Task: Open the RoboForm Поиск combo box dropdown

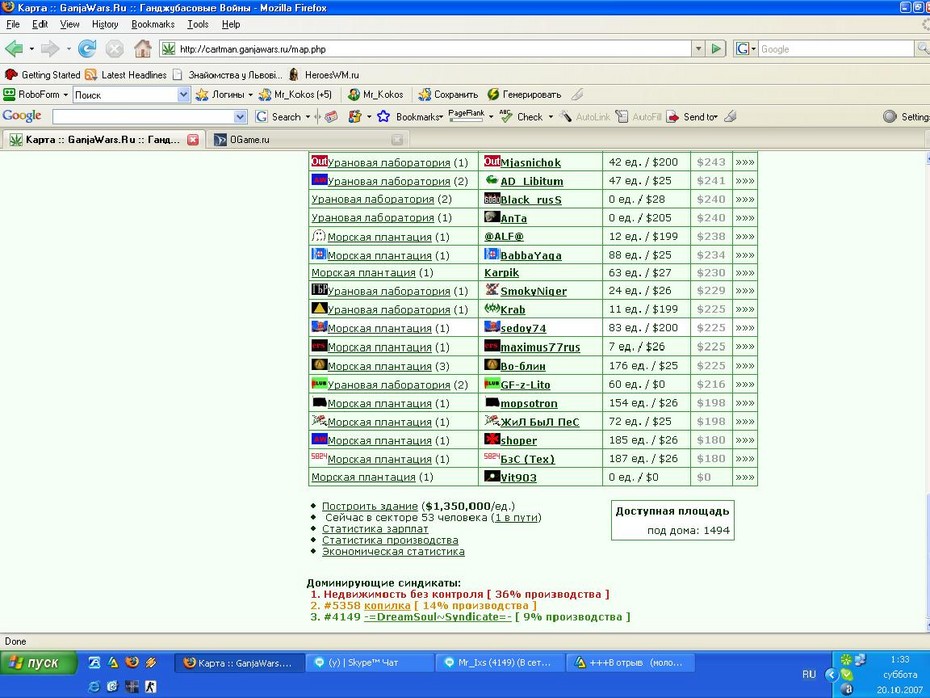Action: [x=183, y=94]
